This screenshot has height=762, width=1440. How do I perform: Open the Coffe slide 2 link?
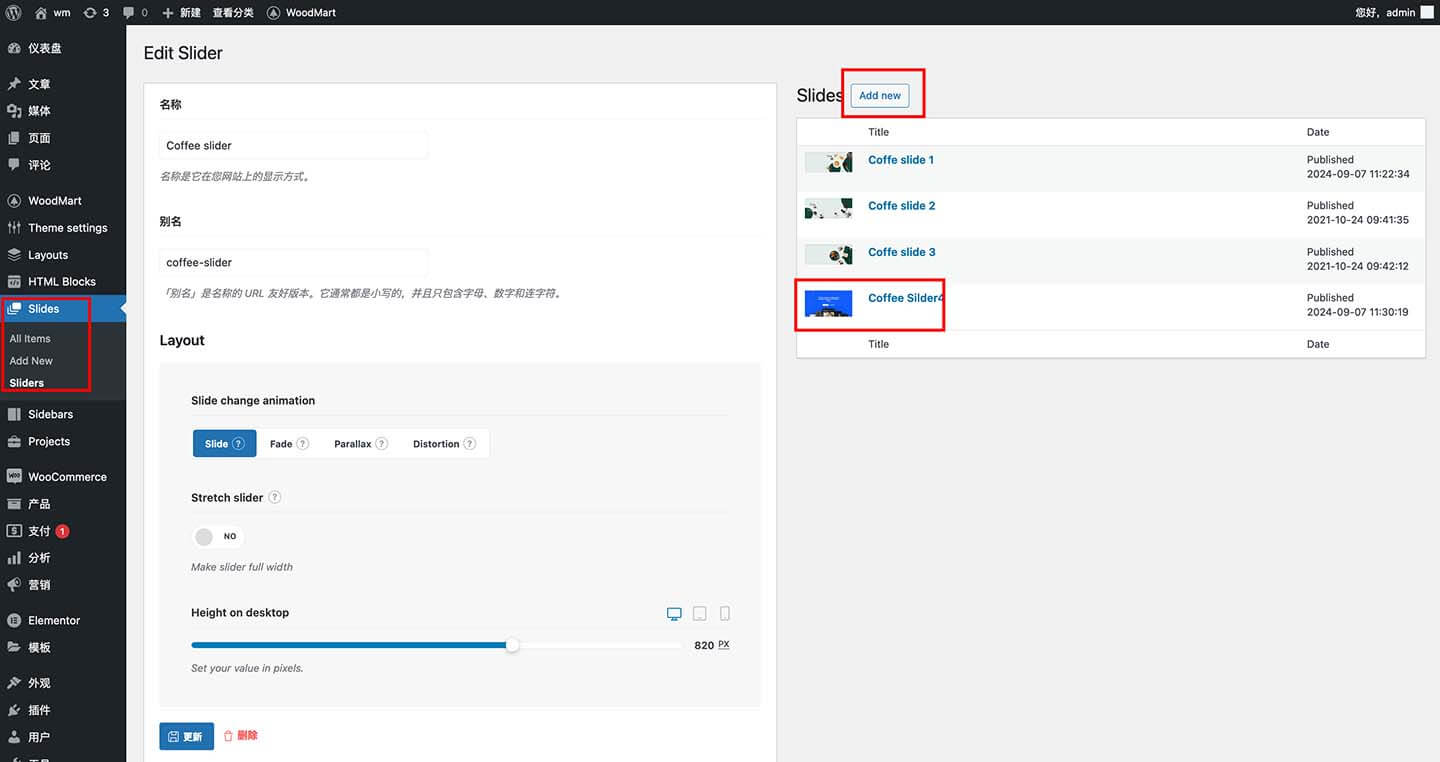(x=902, y=206)
